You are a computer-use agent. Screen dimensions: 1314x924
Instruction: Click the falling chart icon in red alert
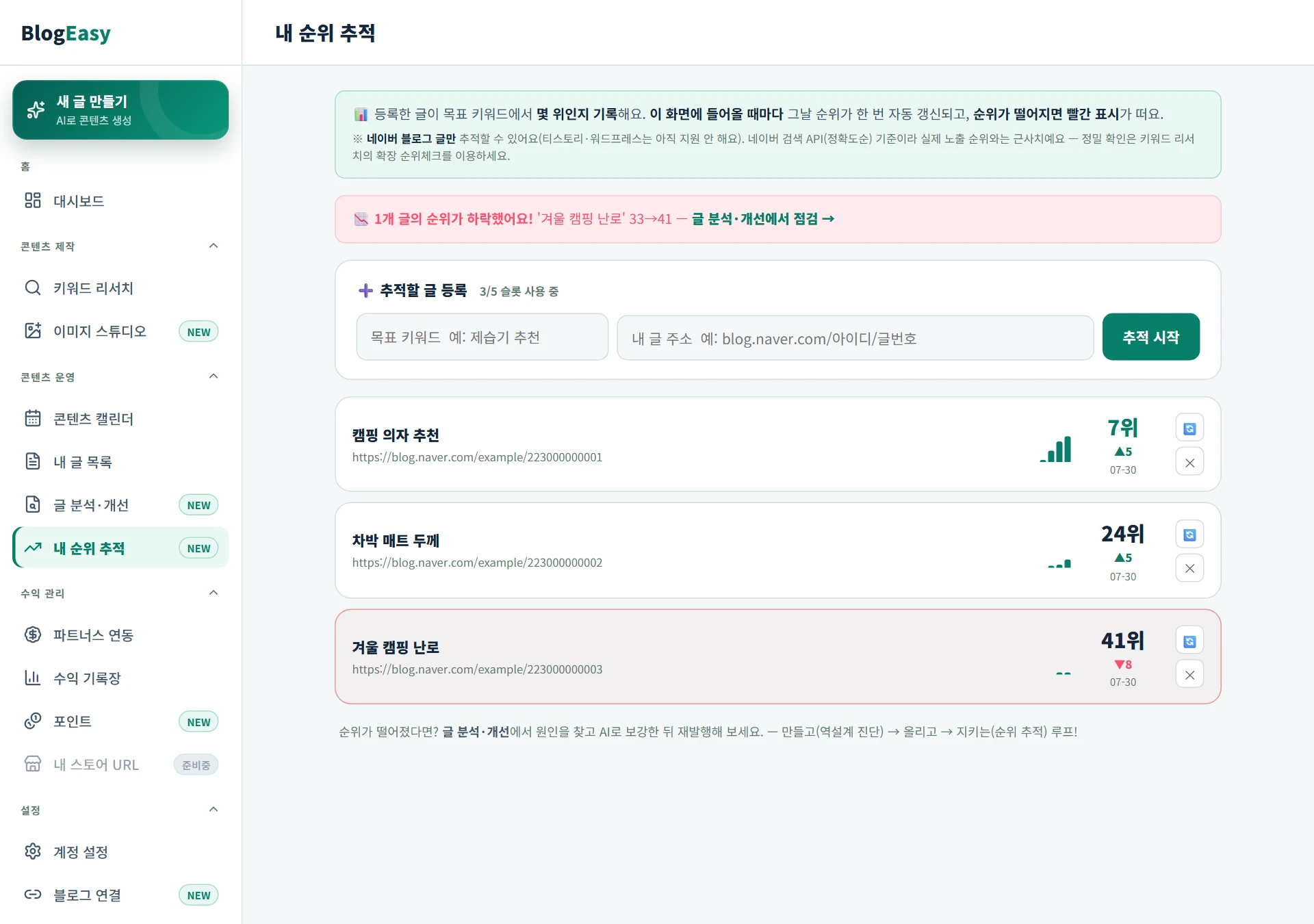click(361, 219)
